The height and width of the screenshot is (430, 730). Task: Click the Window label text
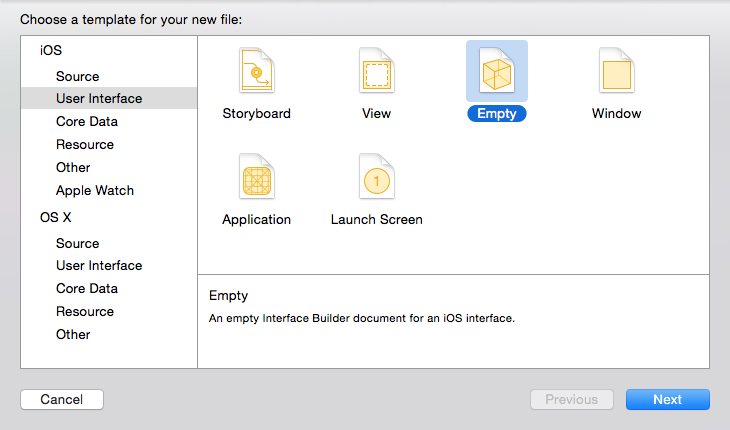point(616,114)
